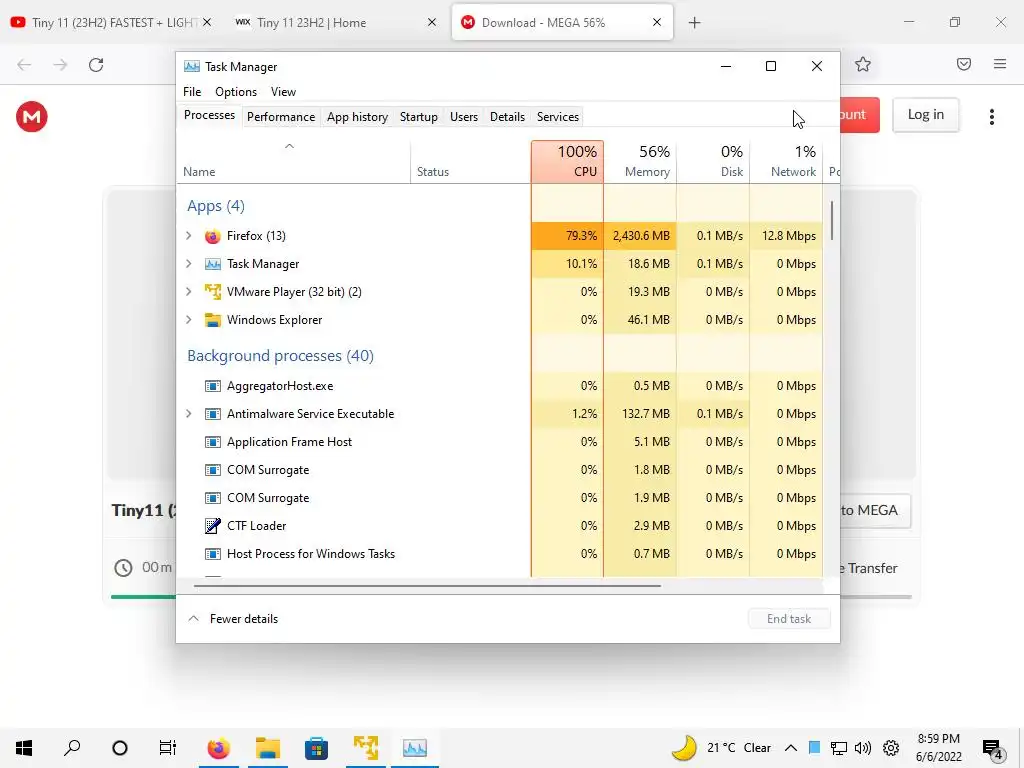Click the Application Frame Host icon
This screenshot has width=1024, height=768.
pyautogui.click(x=212, y=442)
